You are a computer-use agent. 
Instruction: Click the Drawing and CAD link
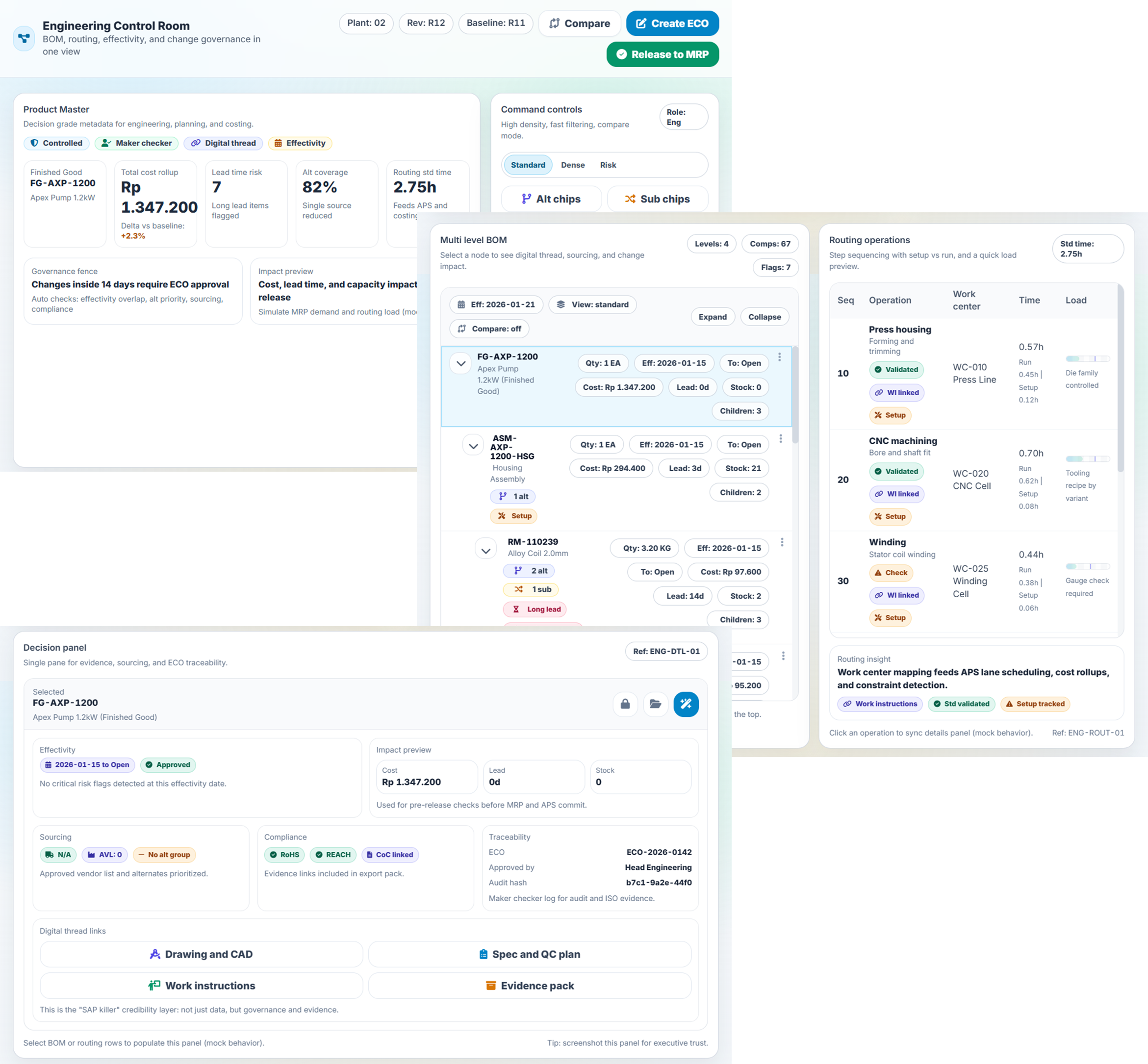pyautogui.click(x=201, y=954)
